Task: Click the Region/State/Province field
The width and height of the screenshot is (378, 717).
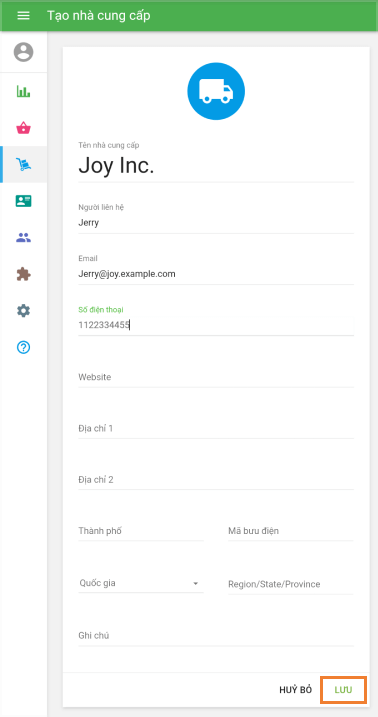Action: pos(291,584)
